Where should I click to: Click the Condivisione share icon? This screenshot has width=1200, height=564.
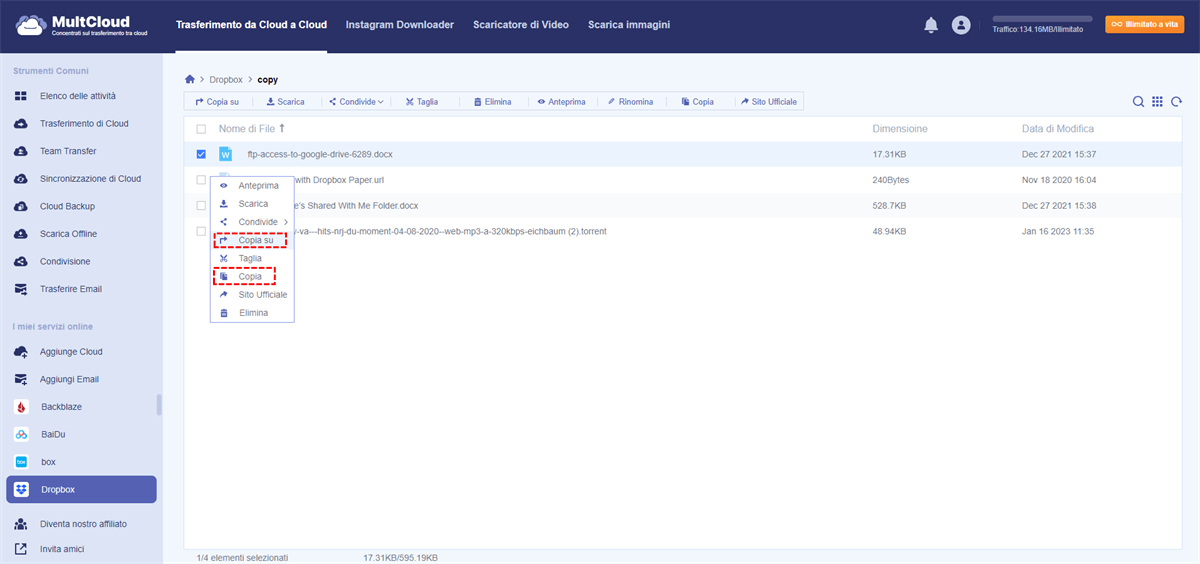pyautogui.click(x=21, y=261)
